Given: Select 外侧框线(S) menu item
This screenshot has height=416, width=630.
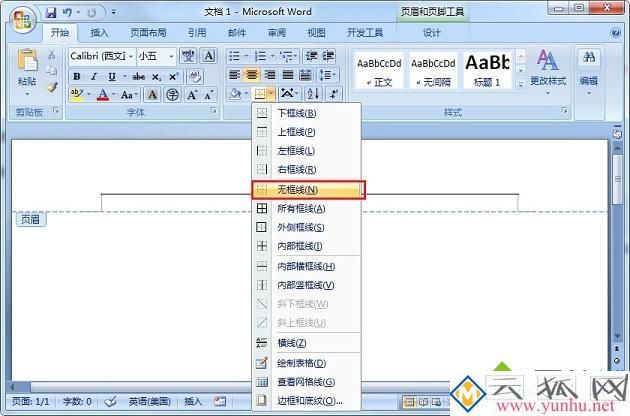Looking at the screenshot, I should pos(306,227).
